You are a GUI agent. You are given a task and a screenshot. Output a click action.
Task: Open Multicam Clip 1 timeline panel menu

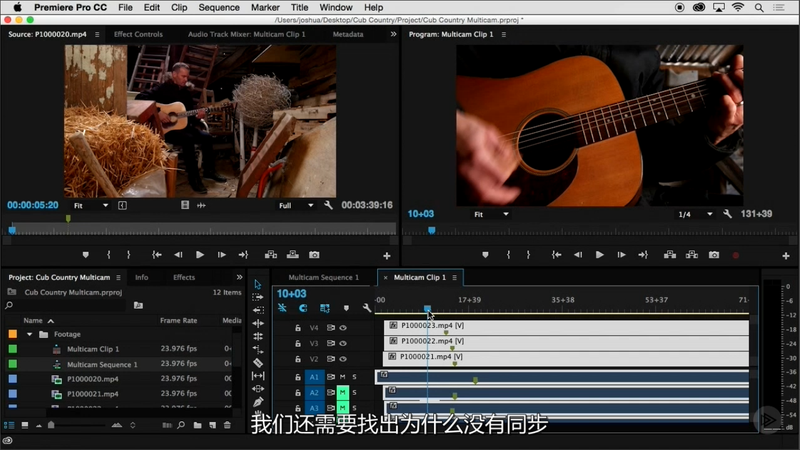[454, 278]
